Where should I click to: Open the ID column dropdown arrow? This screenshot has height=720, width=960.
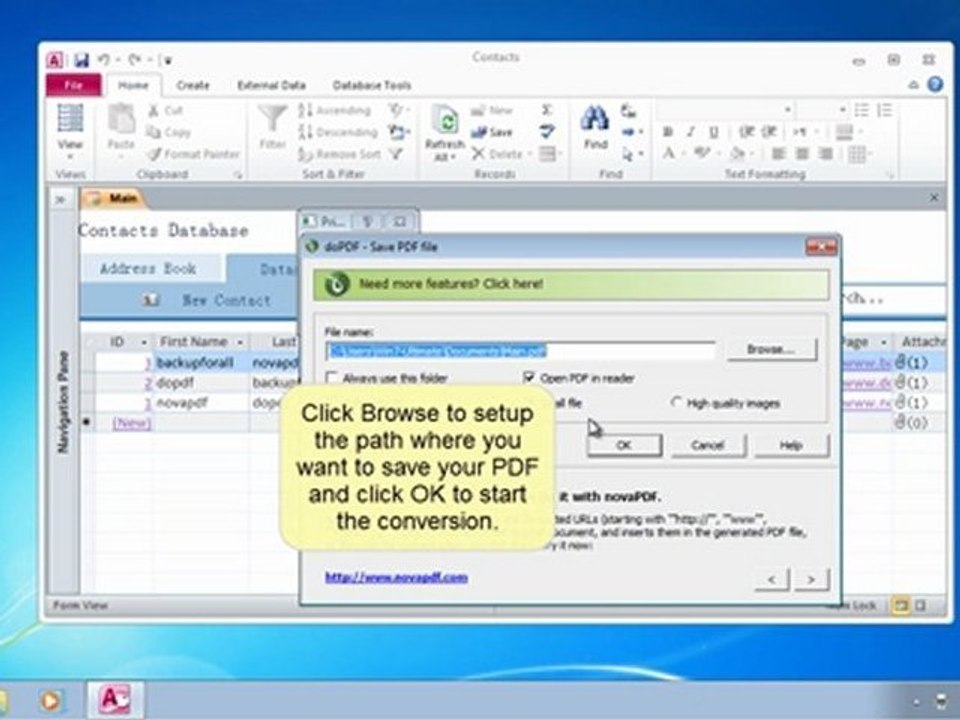pos(143,342)
